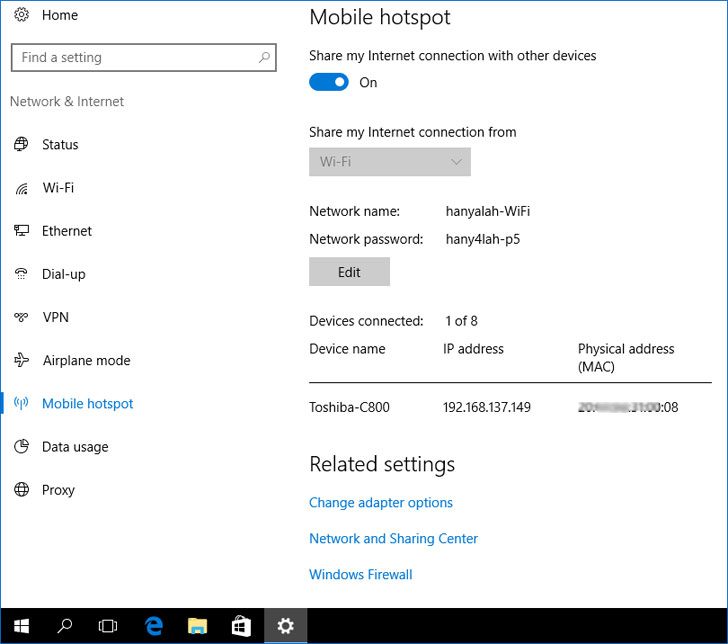Viewport: 728px width, 644px height.
Task: Open taskbar search magnifier
Action: click(65, 626)
